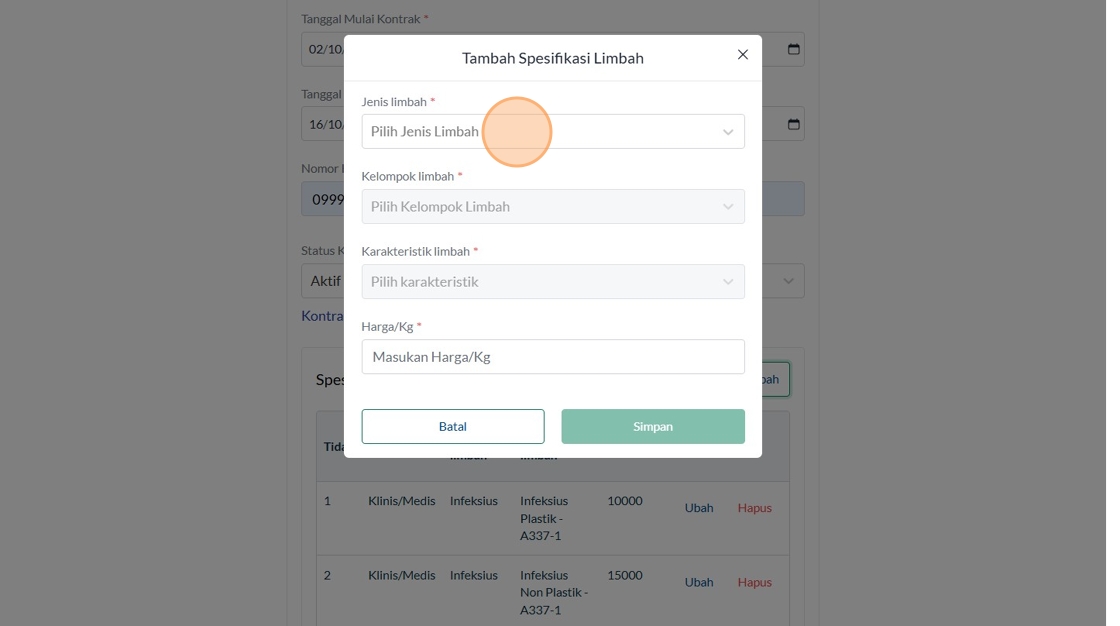Open calendar picker for Tanggal Mulai Kontrak

pos(794,49)
